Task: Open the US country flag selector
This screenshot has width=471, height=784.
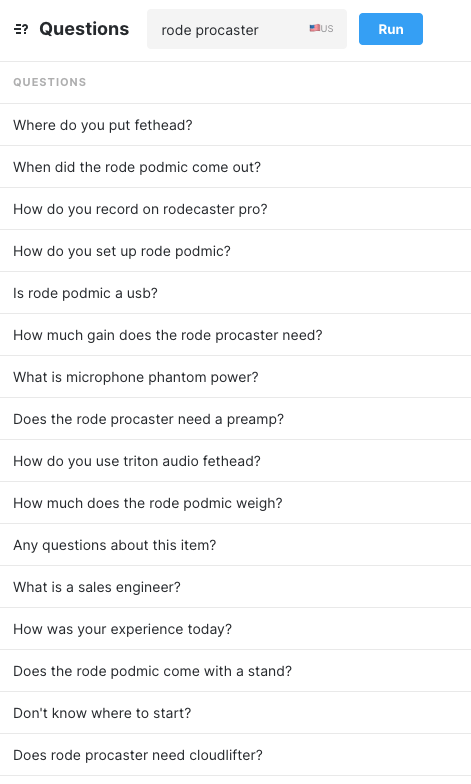Action: pyautogui.click(x=321, y=28)
